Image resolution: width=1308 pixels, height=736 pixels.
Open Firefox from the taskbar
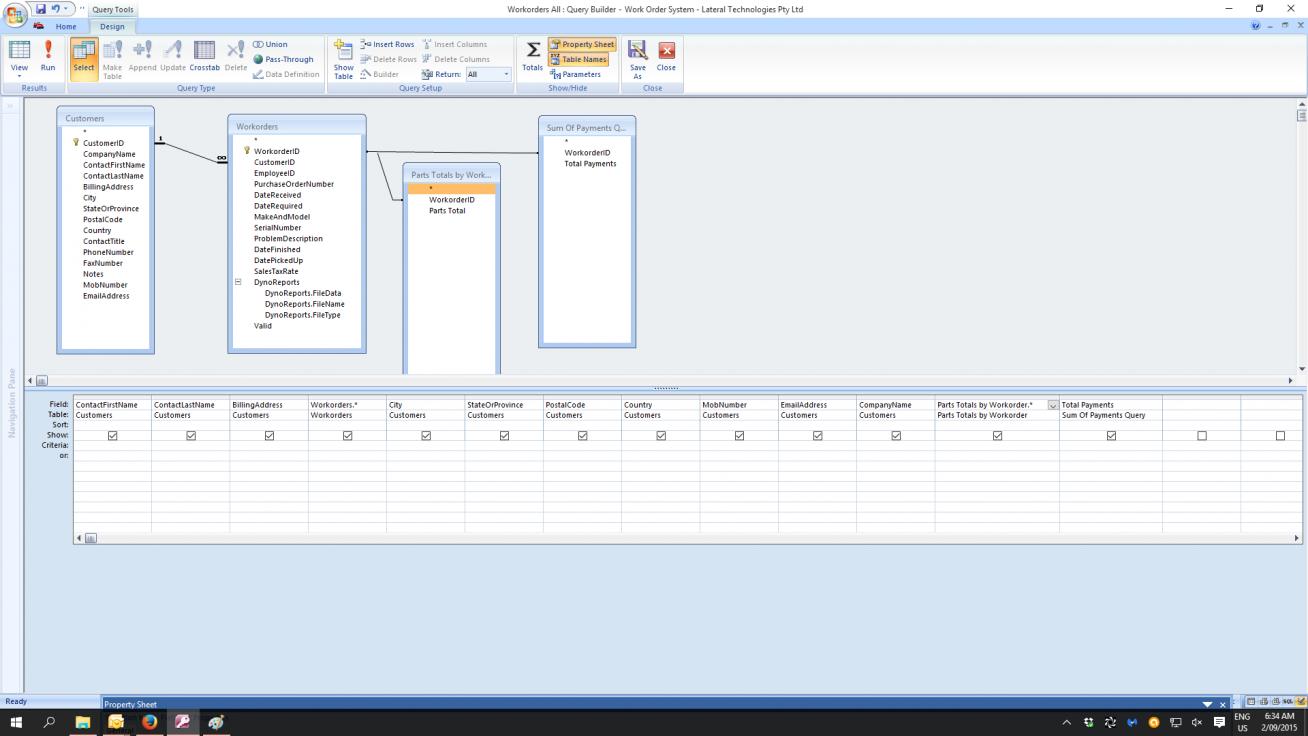149,722
